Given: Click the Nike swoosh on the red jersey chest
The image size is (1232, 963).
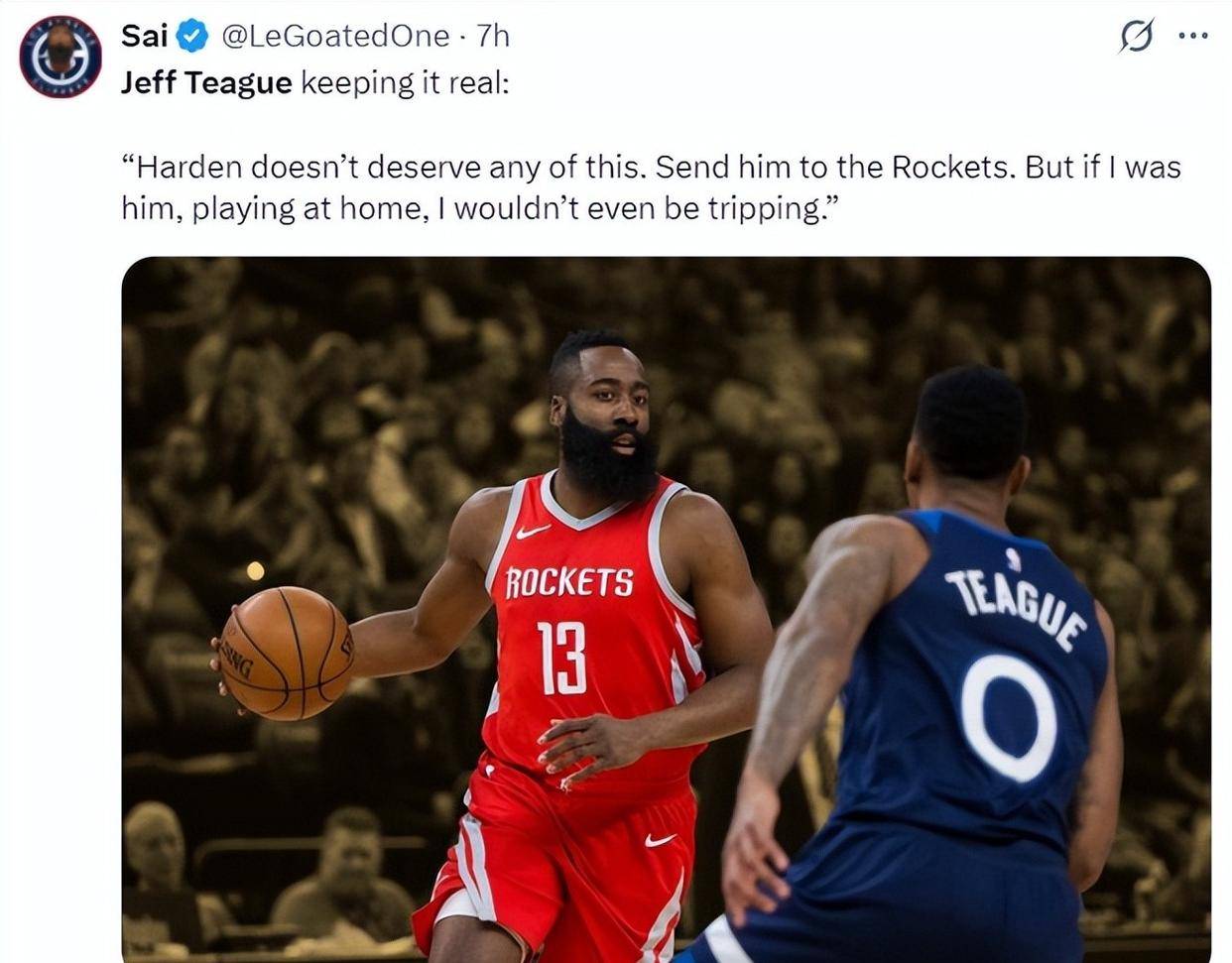Looking at the screenshot, I should (x=533, y=531).
